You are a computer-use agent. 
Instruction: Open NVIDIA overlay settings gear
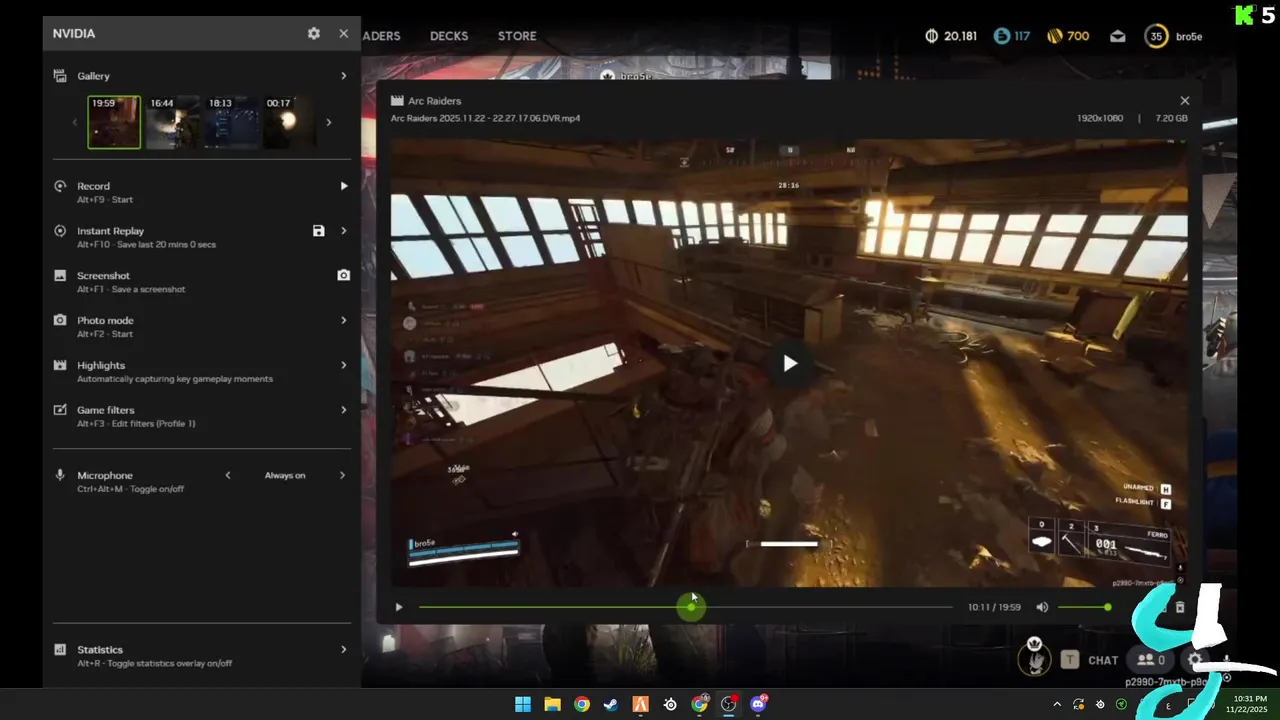tap(314, 34)
